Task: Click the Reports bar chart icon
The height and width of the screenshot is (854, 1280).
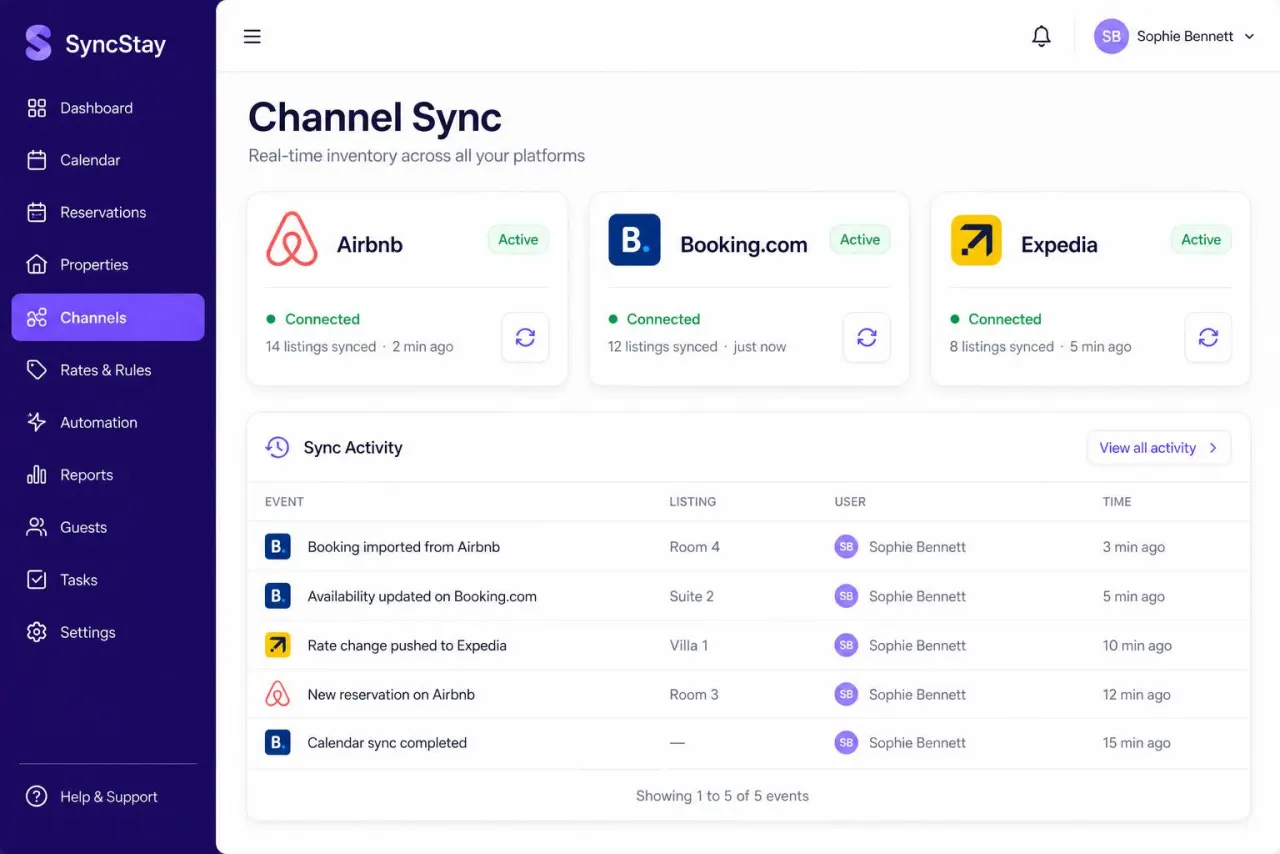Action: [37, 475]
